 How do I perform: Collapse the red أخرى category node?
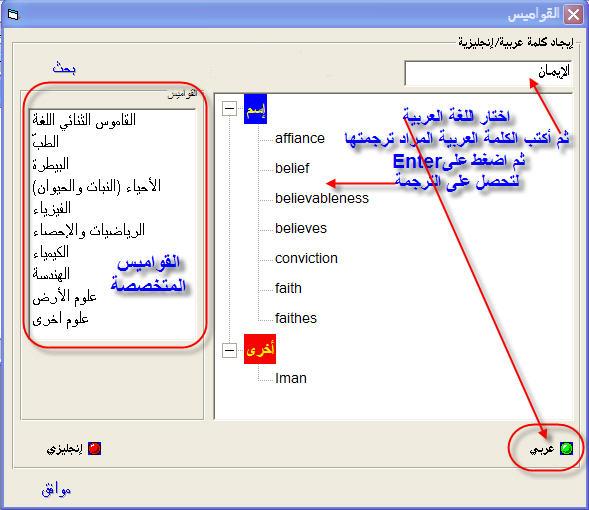point(229,350)
